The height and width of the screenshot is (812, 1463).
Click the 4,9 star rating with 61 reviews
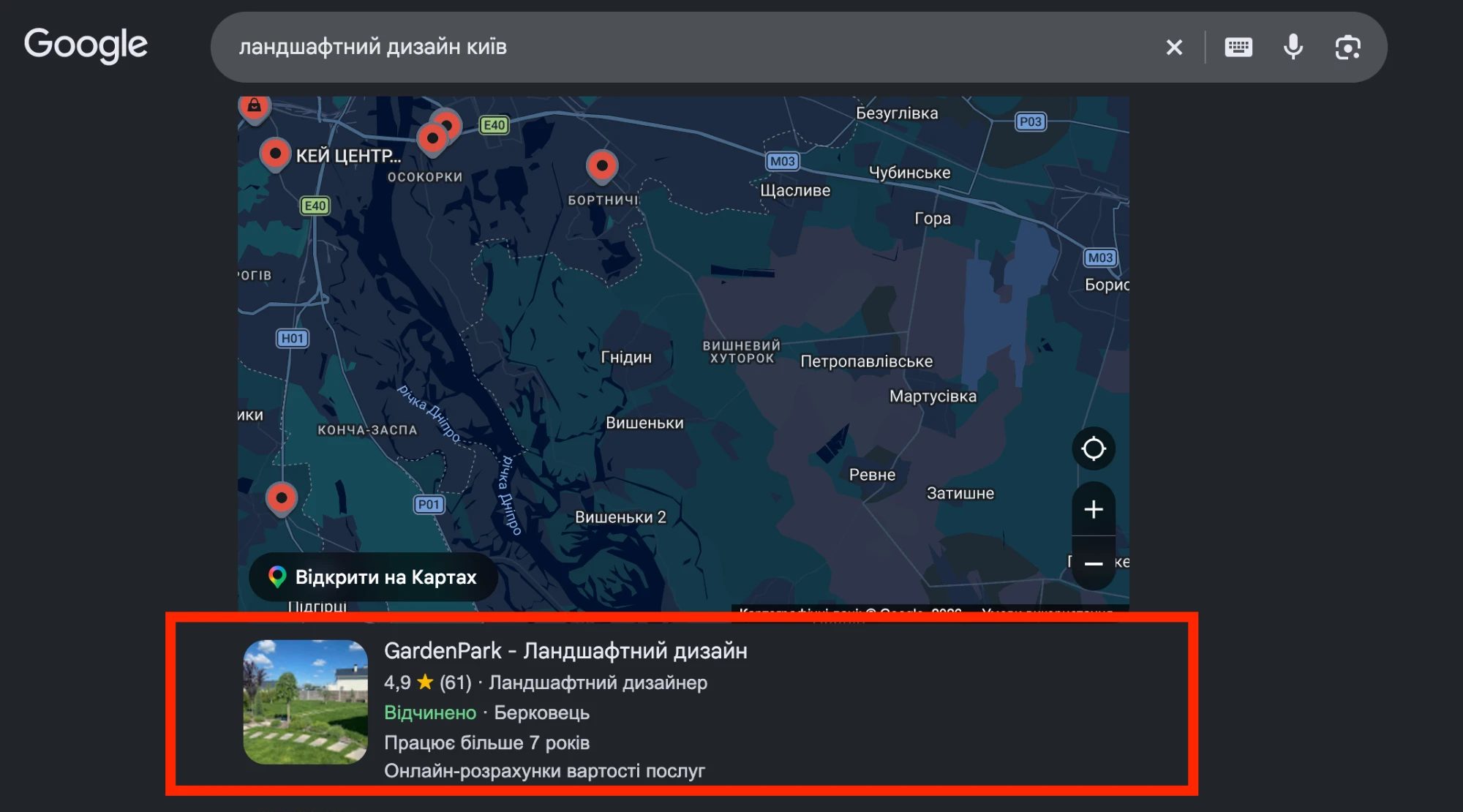pyautogui.click(x=428, y=683)
